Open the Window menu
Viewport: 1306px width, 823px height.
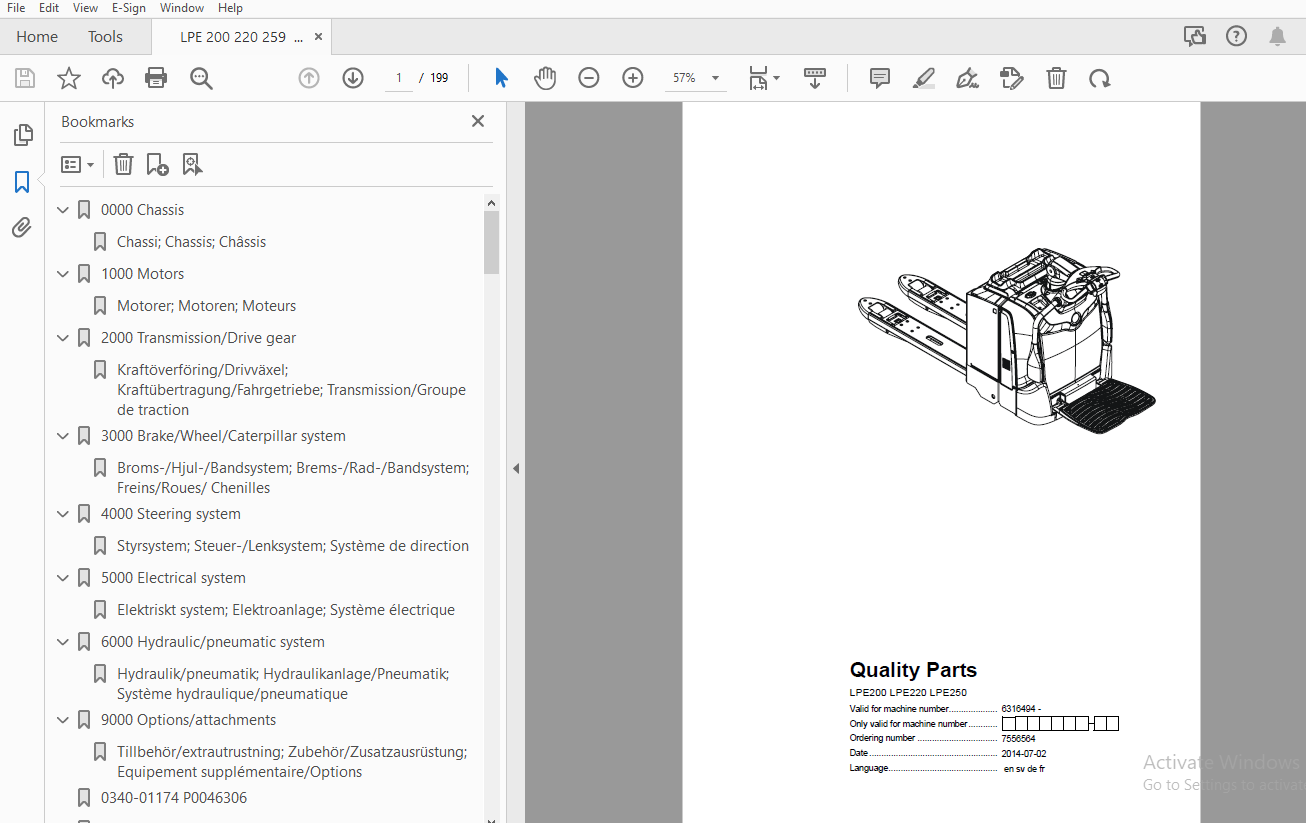[x=182, y=8]
